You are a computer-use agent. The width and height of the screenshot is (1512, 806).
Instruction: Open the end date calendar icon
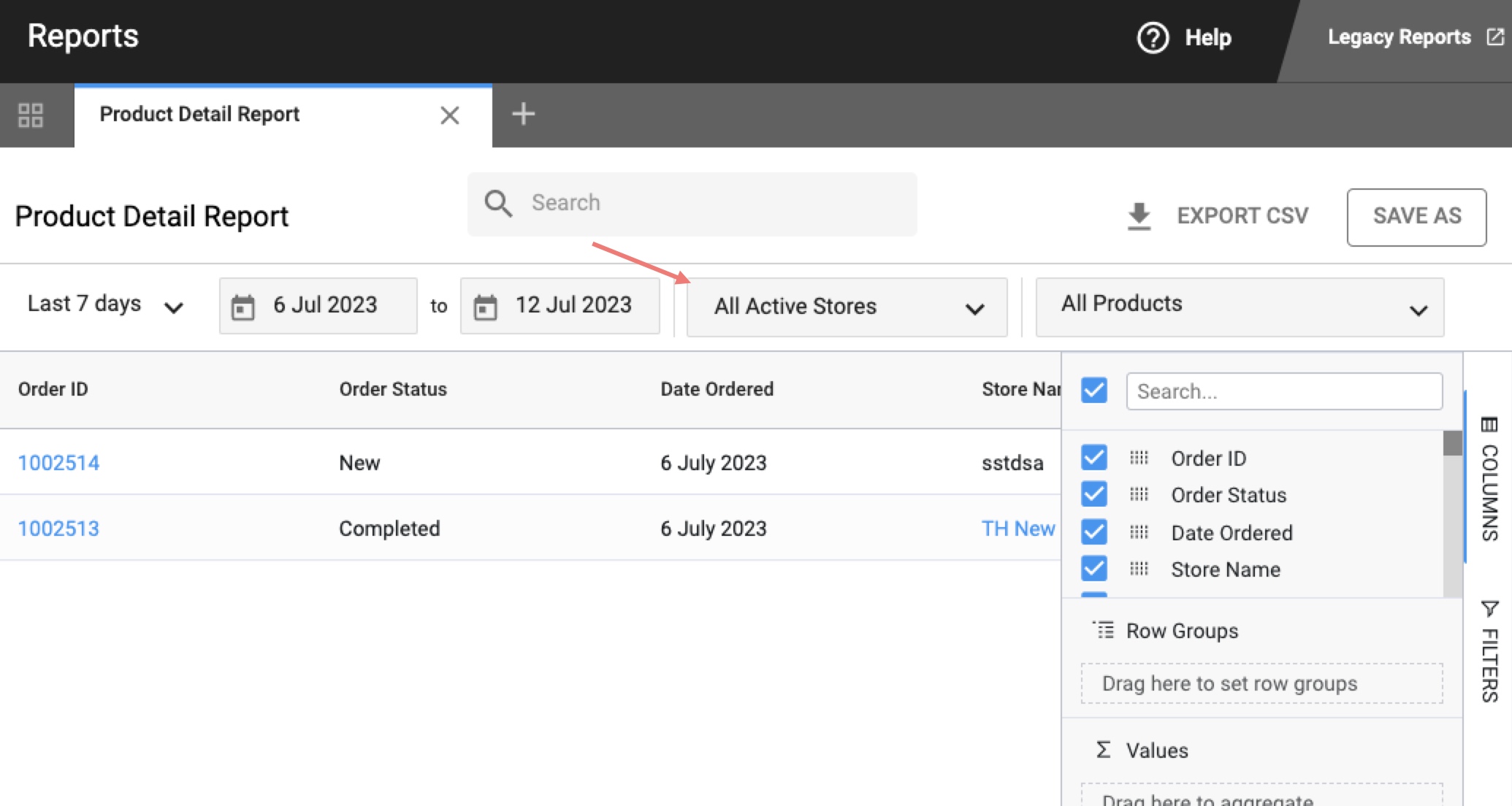pyautogui.click(x=485, y=307)
